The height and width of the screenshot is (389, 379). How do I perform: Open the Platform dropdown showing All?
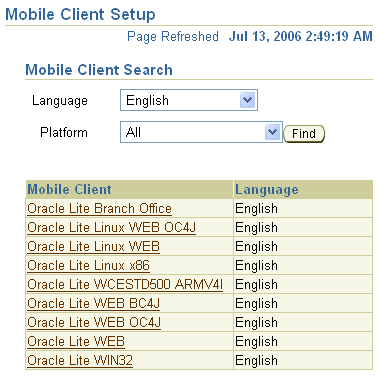click(201, 132)
